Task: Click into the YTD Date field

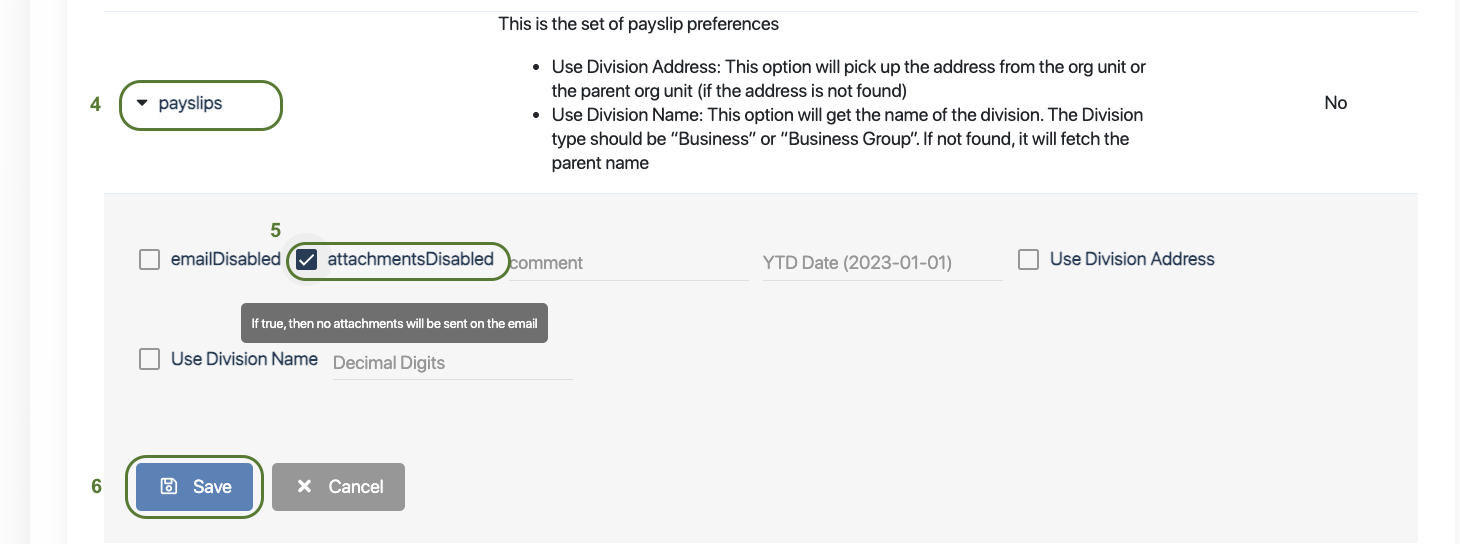Action: click(x=881, y=263)
